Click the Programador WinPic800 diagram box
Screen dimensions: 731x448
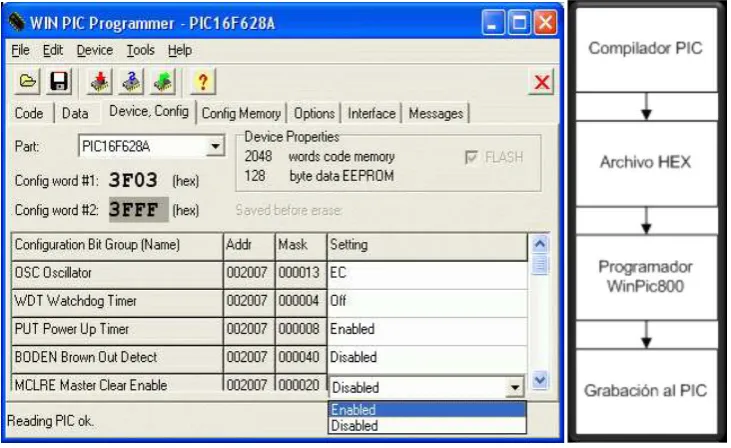coord(646,277)
